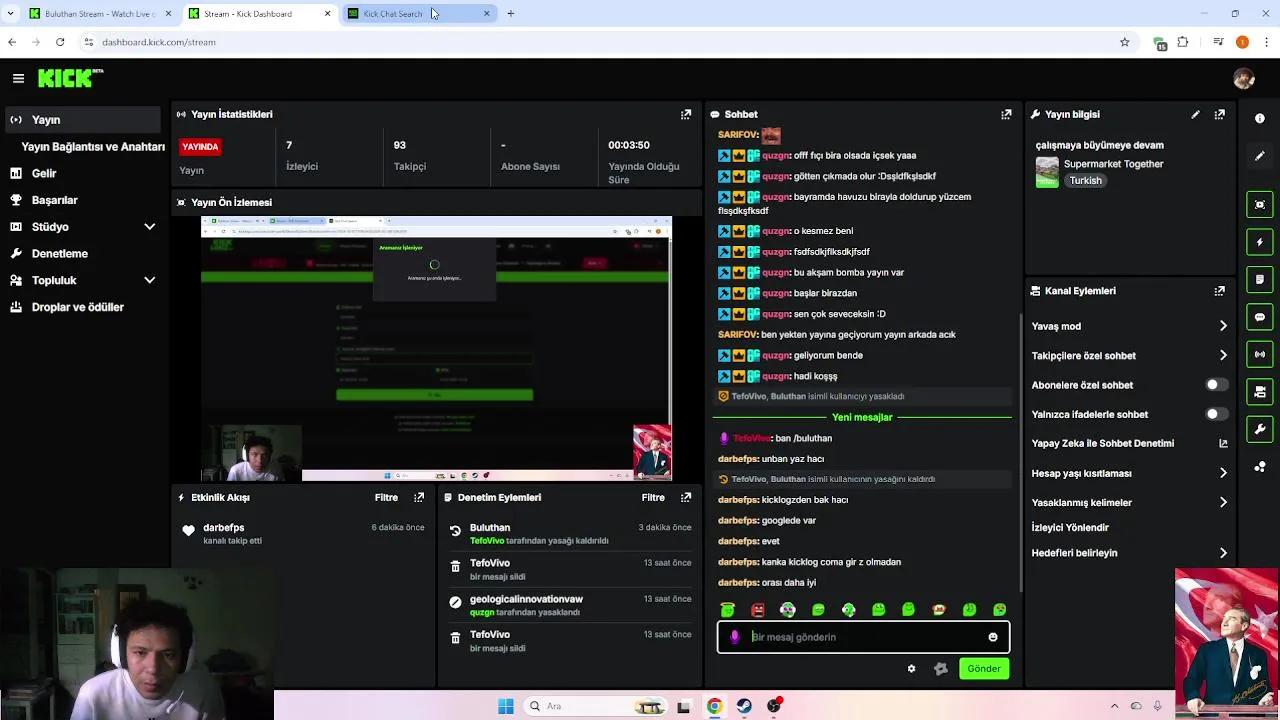Open the Filtre dropdown in Etkinlik Akışı
Screen dimensions: 1280x720
[x=386, y=497]
